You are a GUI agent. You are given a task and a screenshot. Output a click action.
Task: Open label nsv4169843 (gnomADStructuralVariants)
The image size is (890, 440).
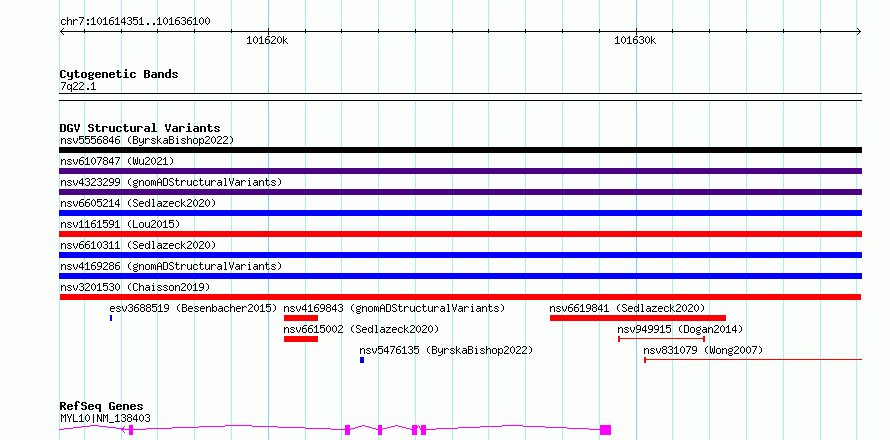point(394,308)
